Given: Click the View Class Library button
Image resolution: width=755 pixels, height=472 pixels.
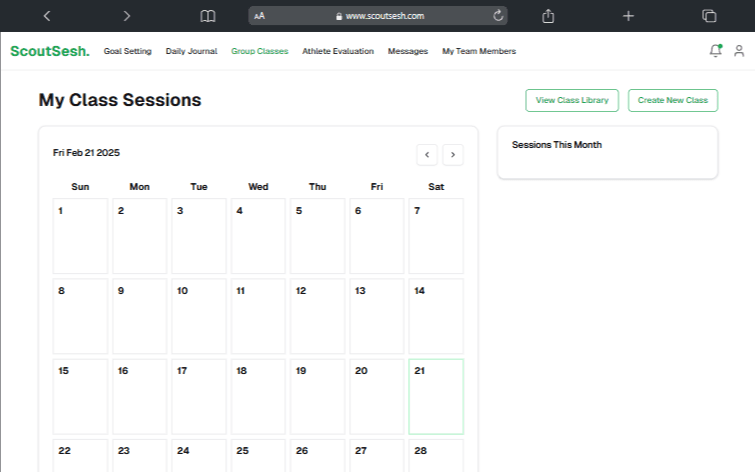Looking at the screenshot, I should coord(572,100).
